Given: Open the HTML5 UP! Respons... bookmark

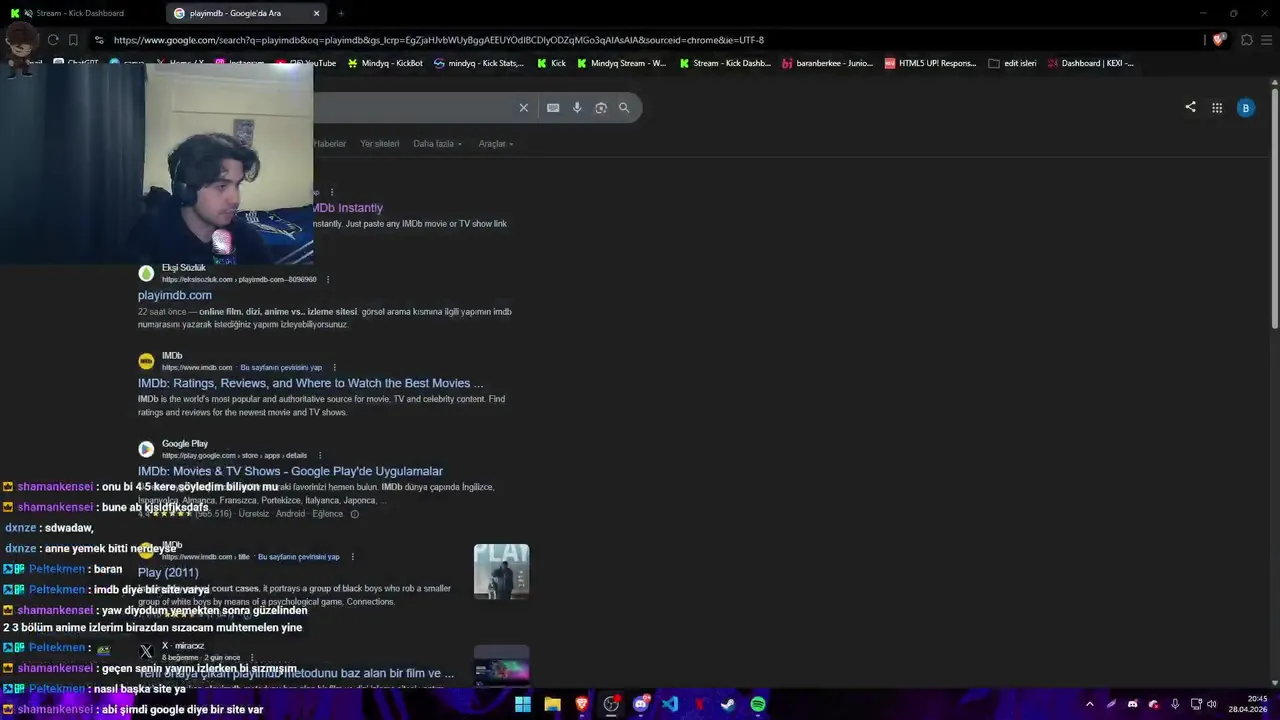Looking at the screenshot, I should click(930, 63).
